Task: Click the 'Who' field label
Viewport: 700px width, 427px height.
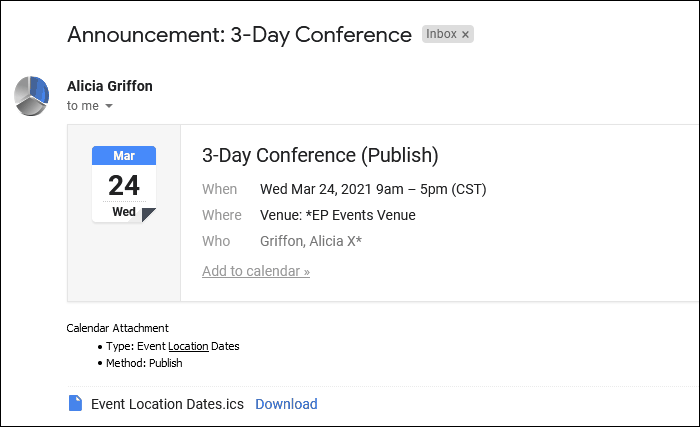Action: point(216,241)
